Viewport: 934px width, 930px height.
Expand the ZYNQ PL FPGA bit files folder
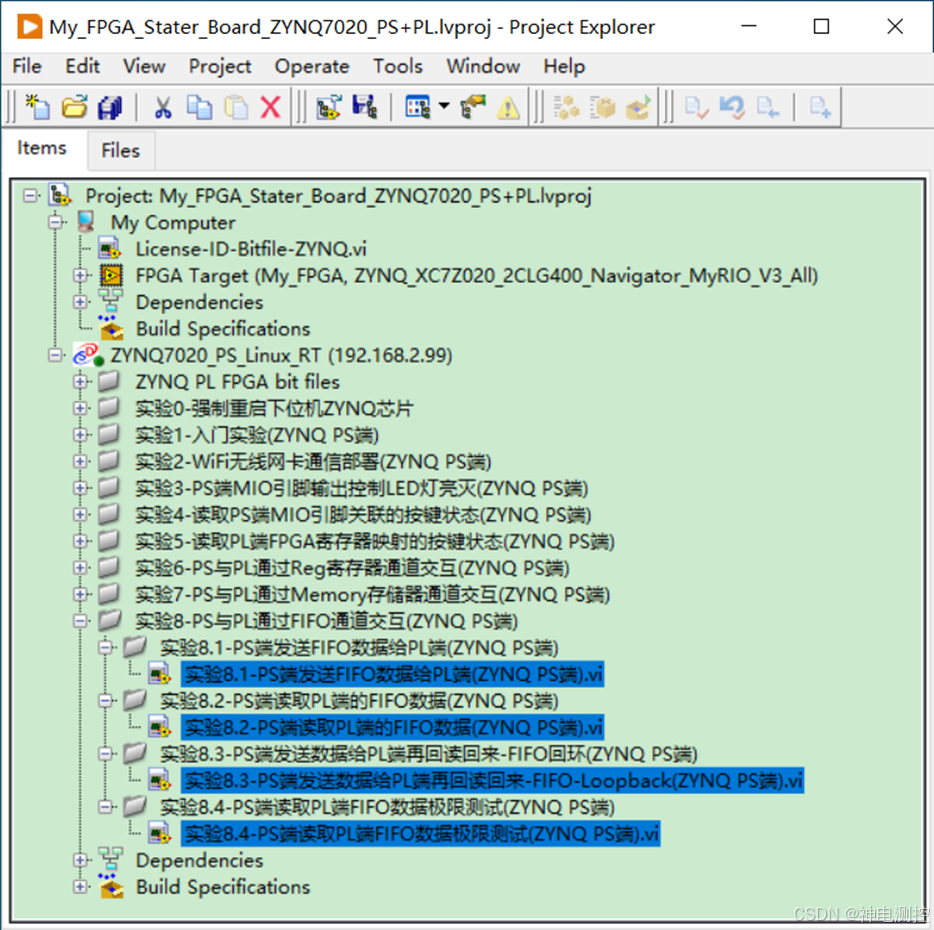80,382
